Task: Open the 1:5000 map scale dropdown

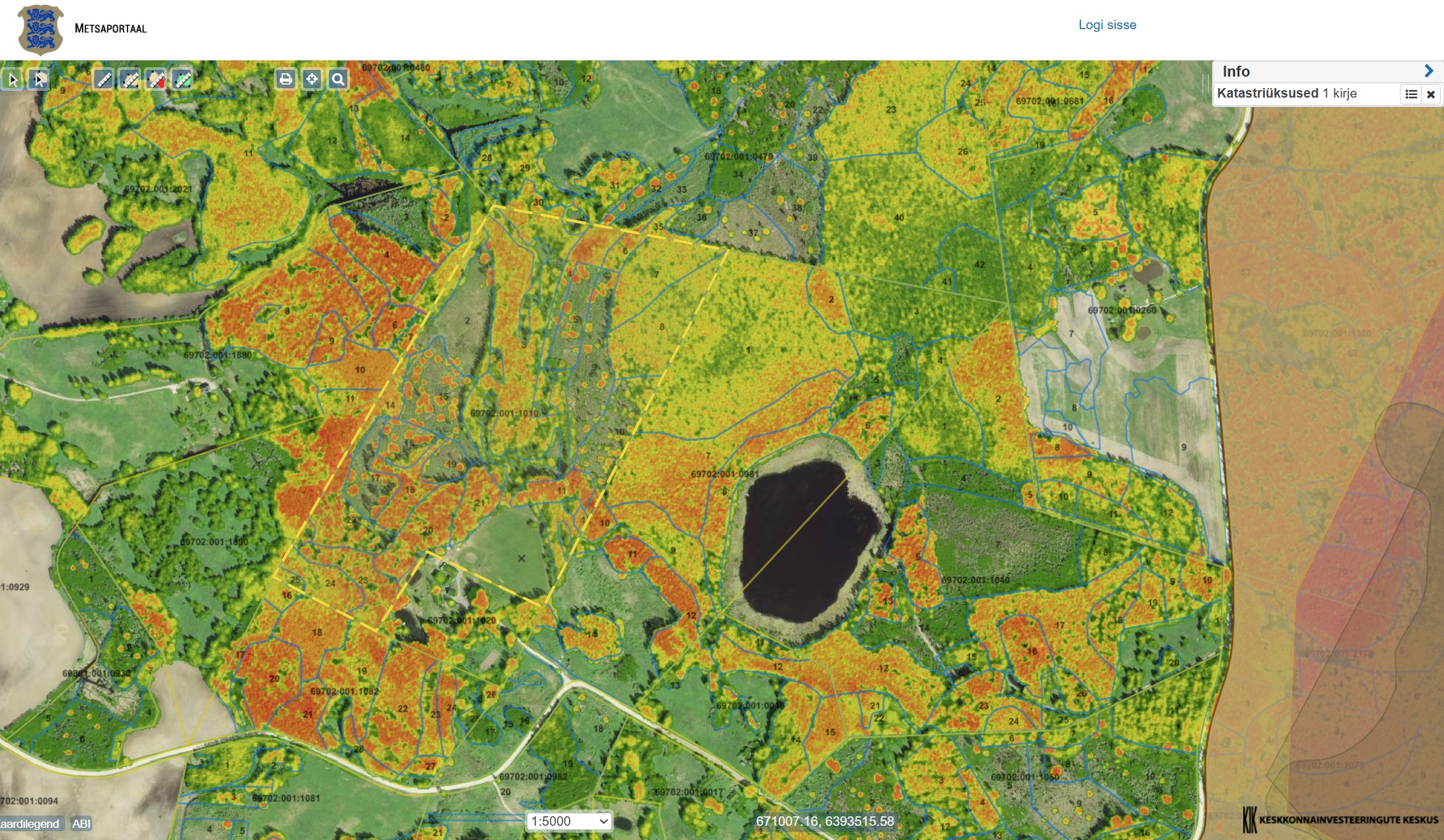Action: point(569,821)
